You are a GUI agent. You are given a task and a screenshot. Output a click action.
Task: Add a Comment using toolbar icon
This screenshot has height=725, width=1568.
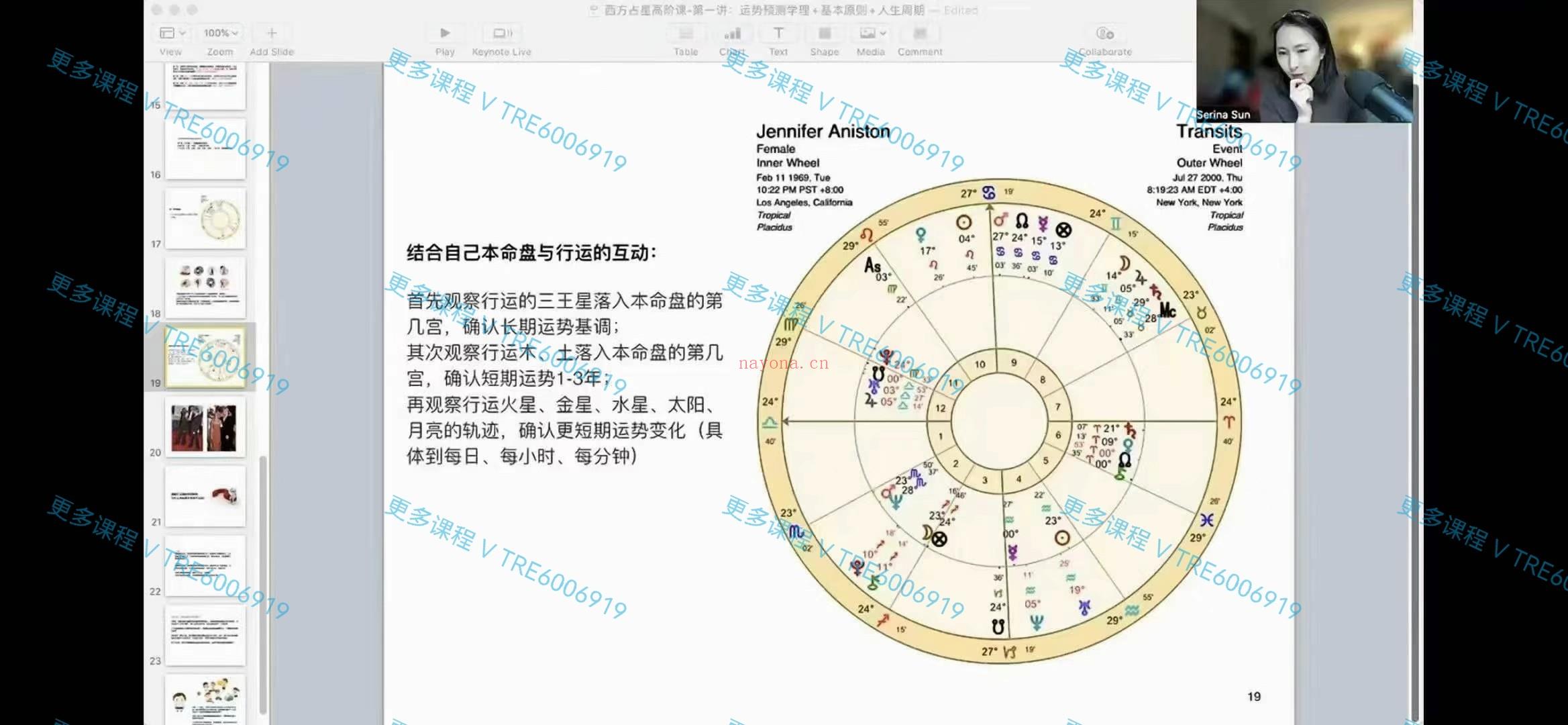(x=921, y=33)
